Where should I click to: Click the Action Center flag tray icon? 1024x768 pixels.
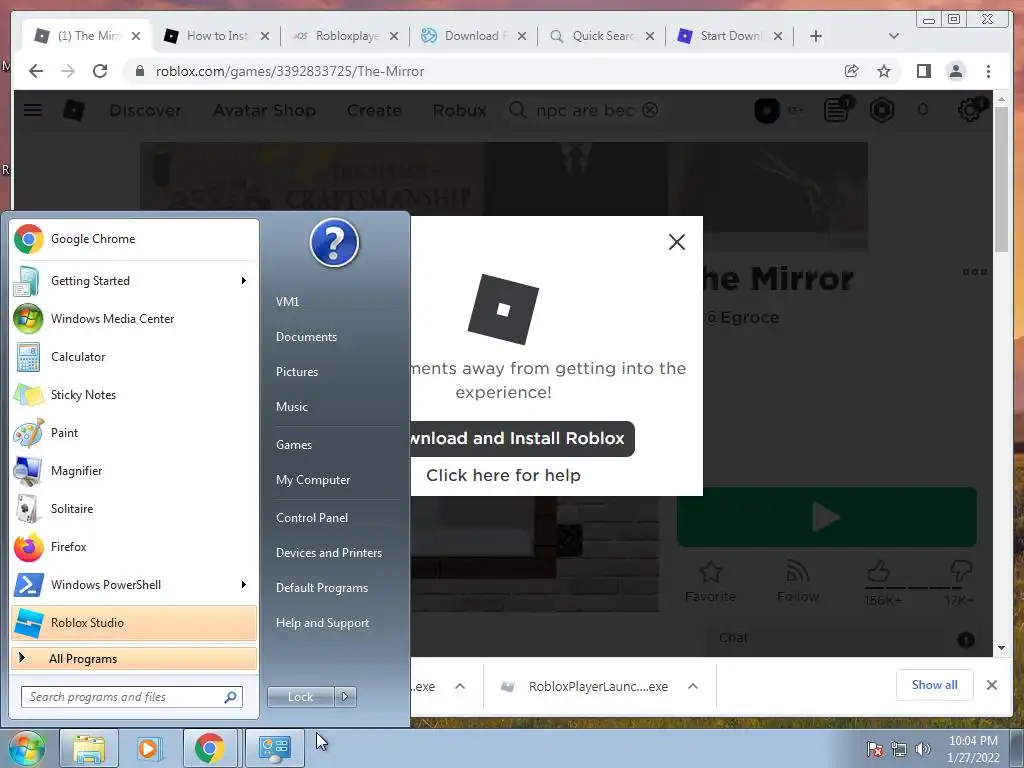click(875, 749)
